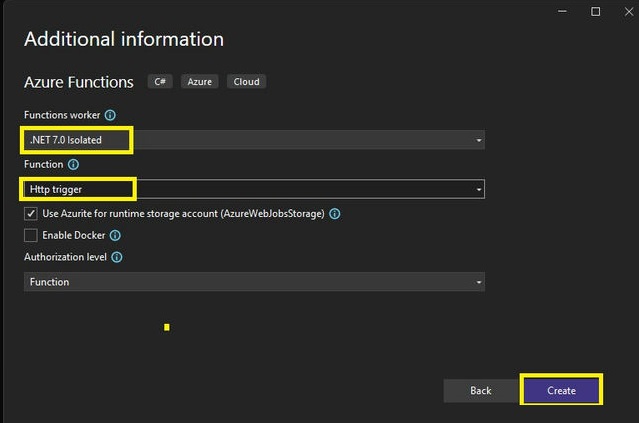Click the Azure tag

200,82
